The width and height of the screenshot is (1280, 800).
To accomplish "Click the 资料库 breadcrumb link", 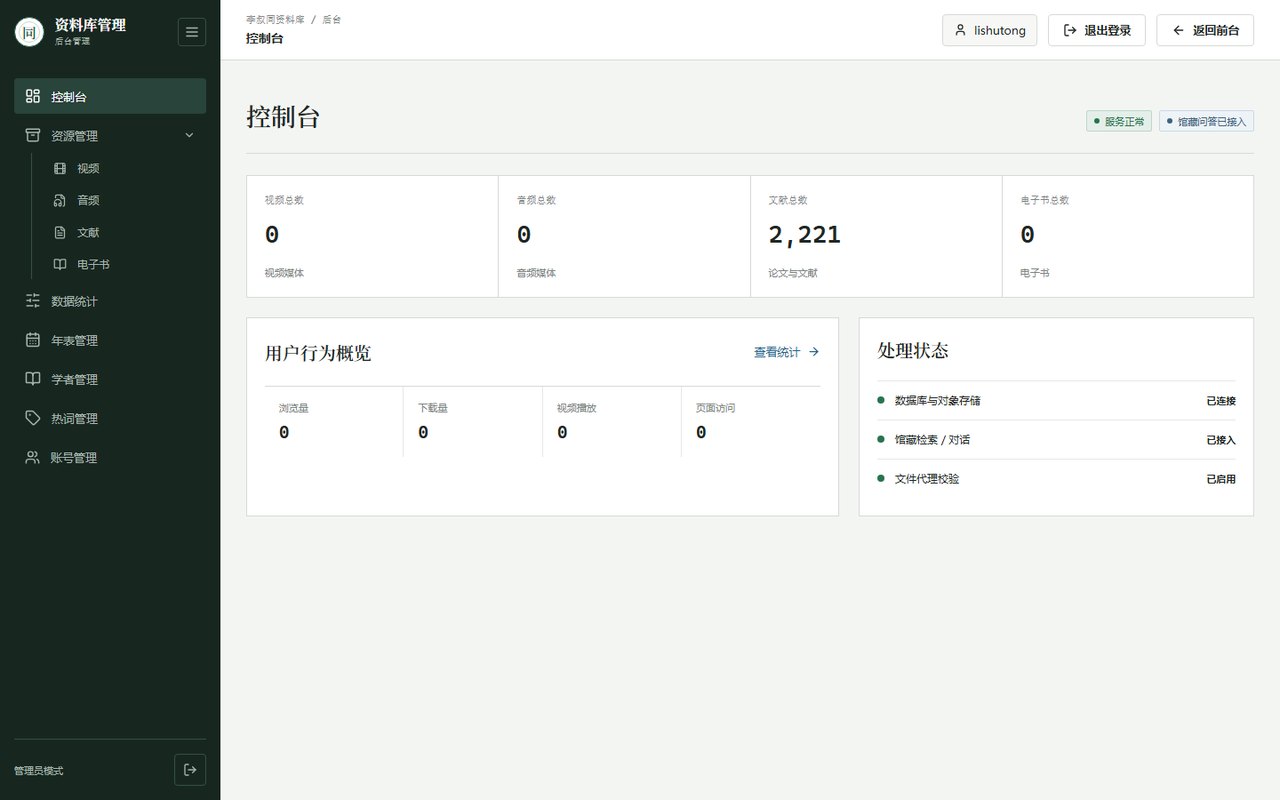I will point(275,19).
